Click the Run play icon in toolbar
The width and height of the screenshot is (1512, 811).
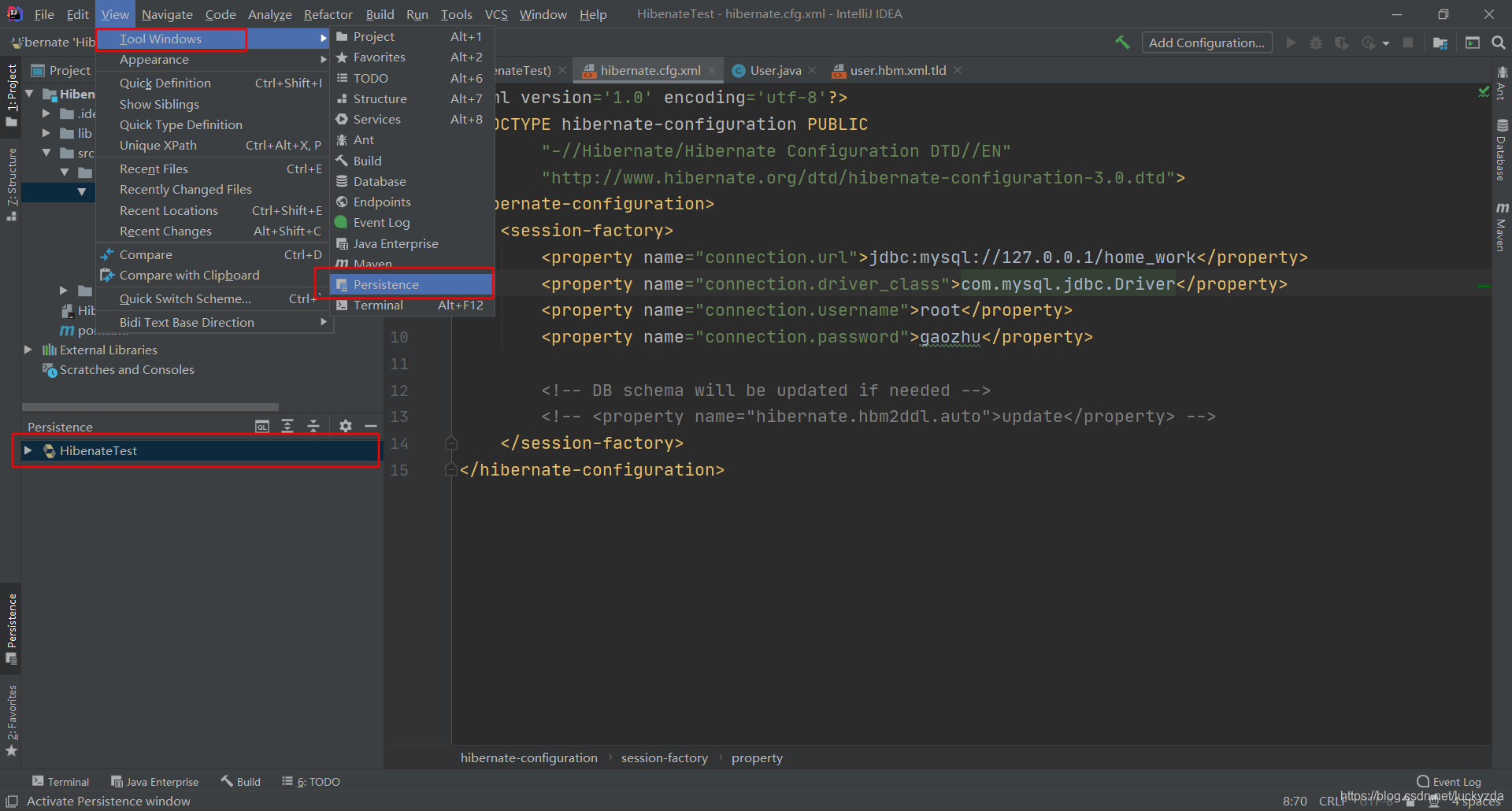point(1291,43)
